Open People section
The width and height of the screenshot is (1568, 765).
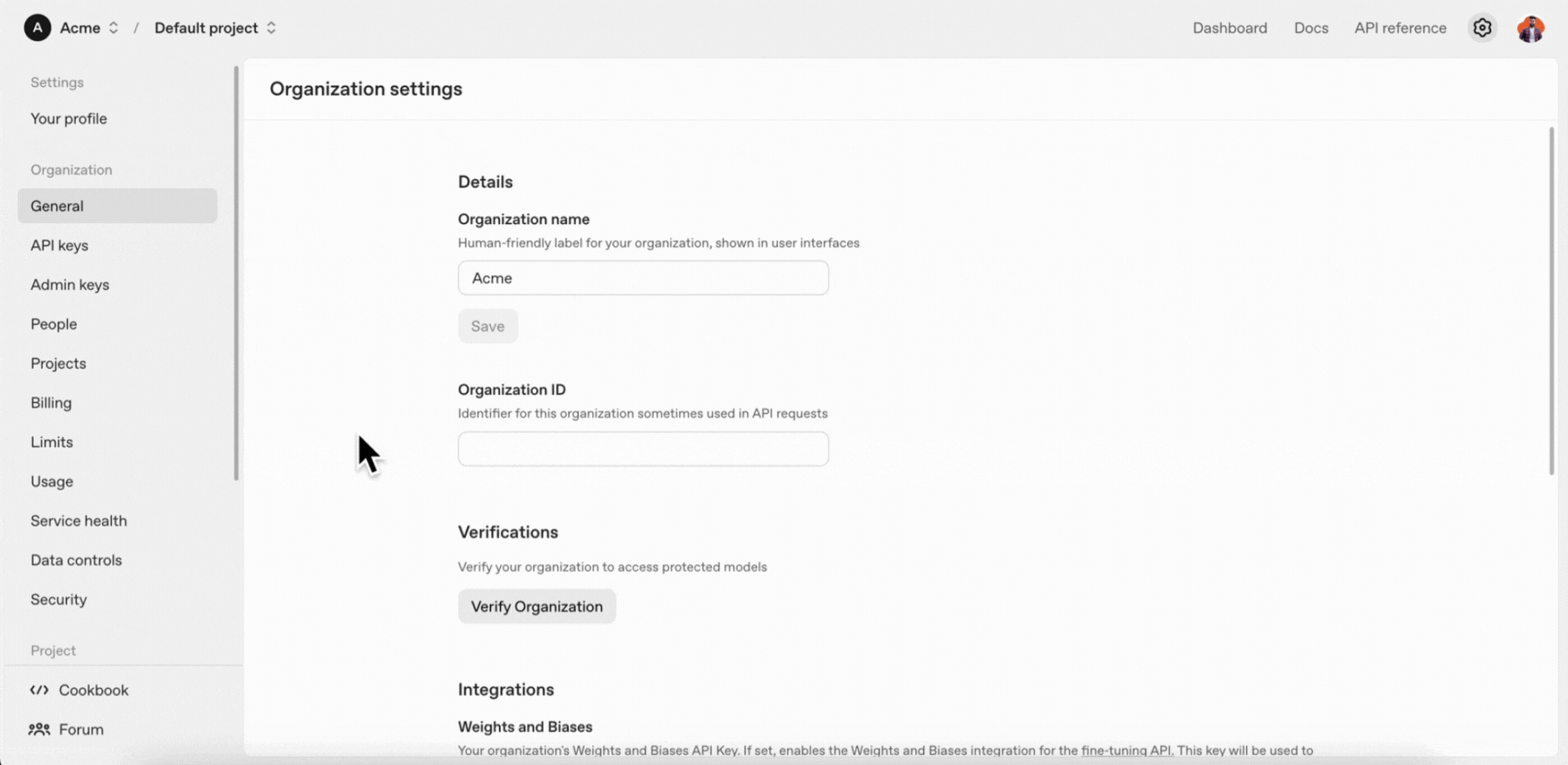[x=54, y=324]
